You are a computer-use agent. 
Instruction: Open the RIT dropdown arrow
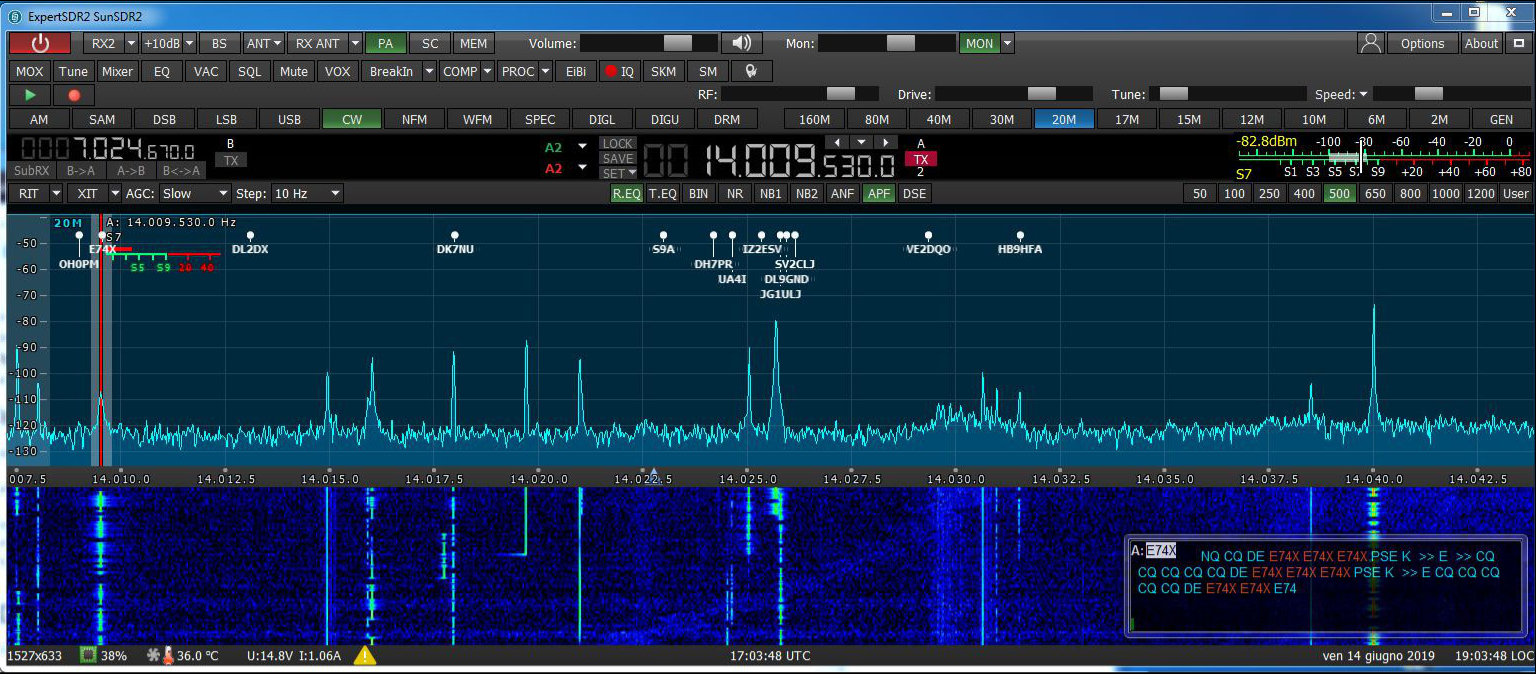(x=56, y=193)
